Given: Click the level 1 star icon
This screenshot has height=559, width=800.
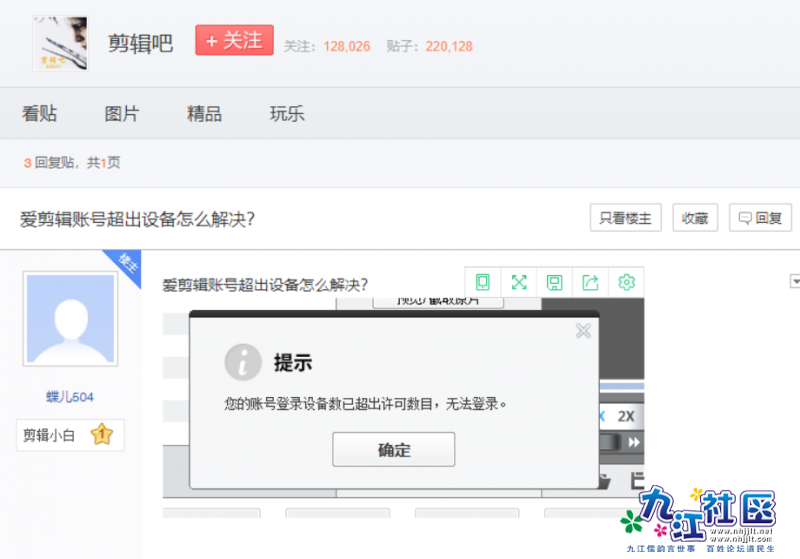Looking at the screenshot, I should (102, 435).
